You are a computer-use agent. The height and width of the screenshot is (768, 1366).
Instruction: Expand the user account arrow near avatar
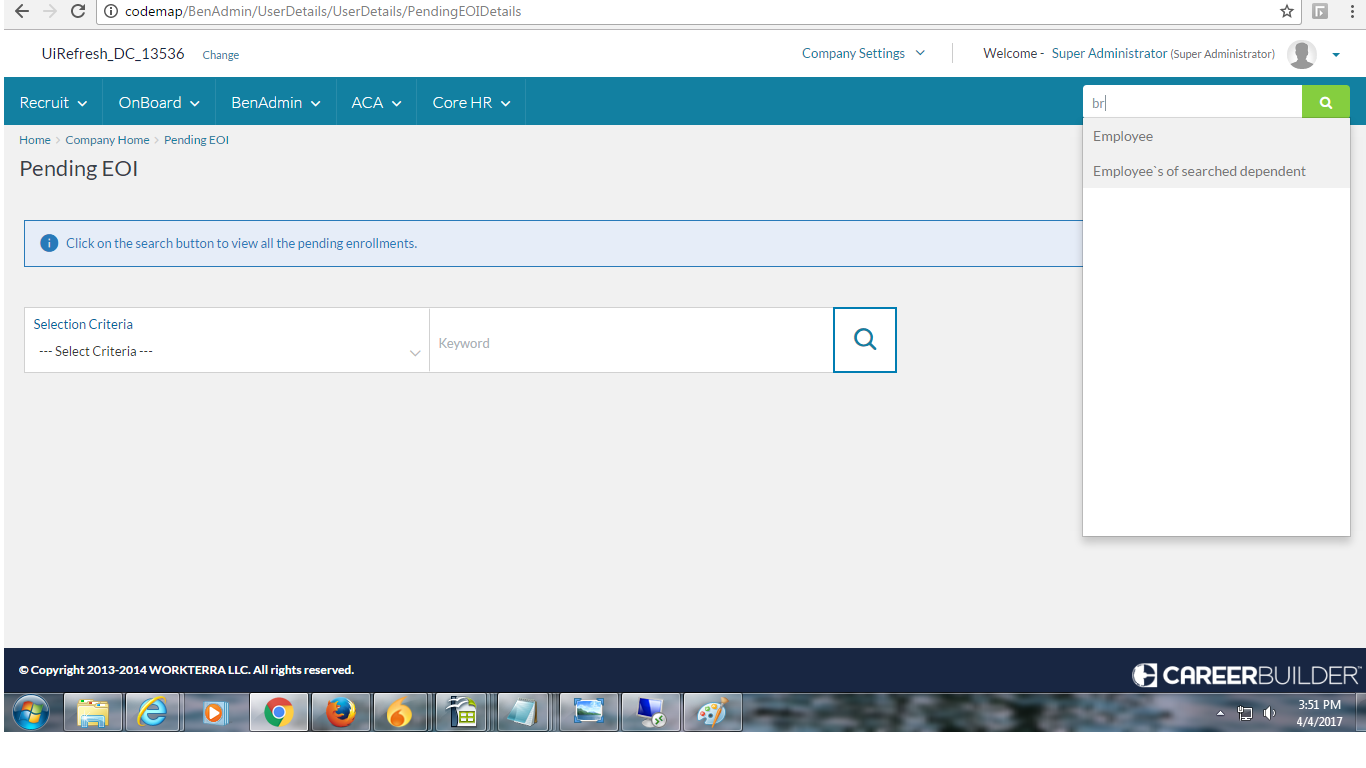click(1336, 55)
